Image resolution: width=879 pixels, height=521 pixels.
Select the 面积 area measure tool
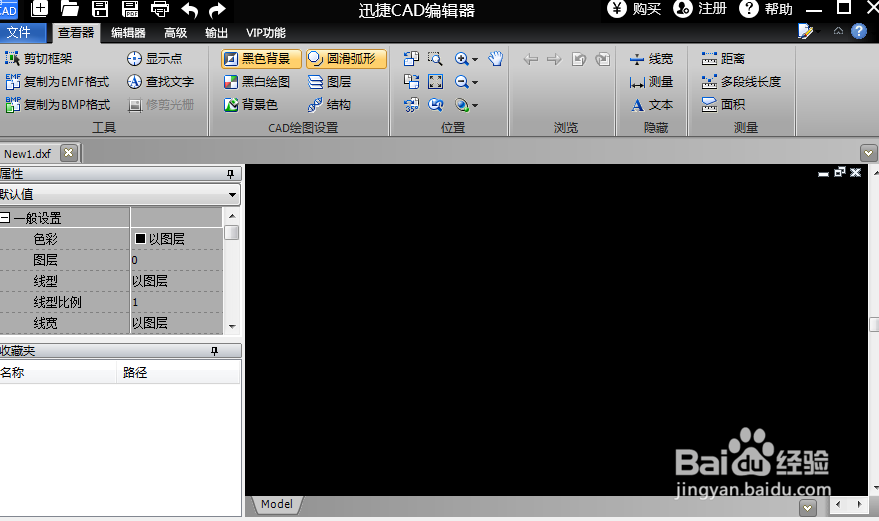click(x=723, y=105)
